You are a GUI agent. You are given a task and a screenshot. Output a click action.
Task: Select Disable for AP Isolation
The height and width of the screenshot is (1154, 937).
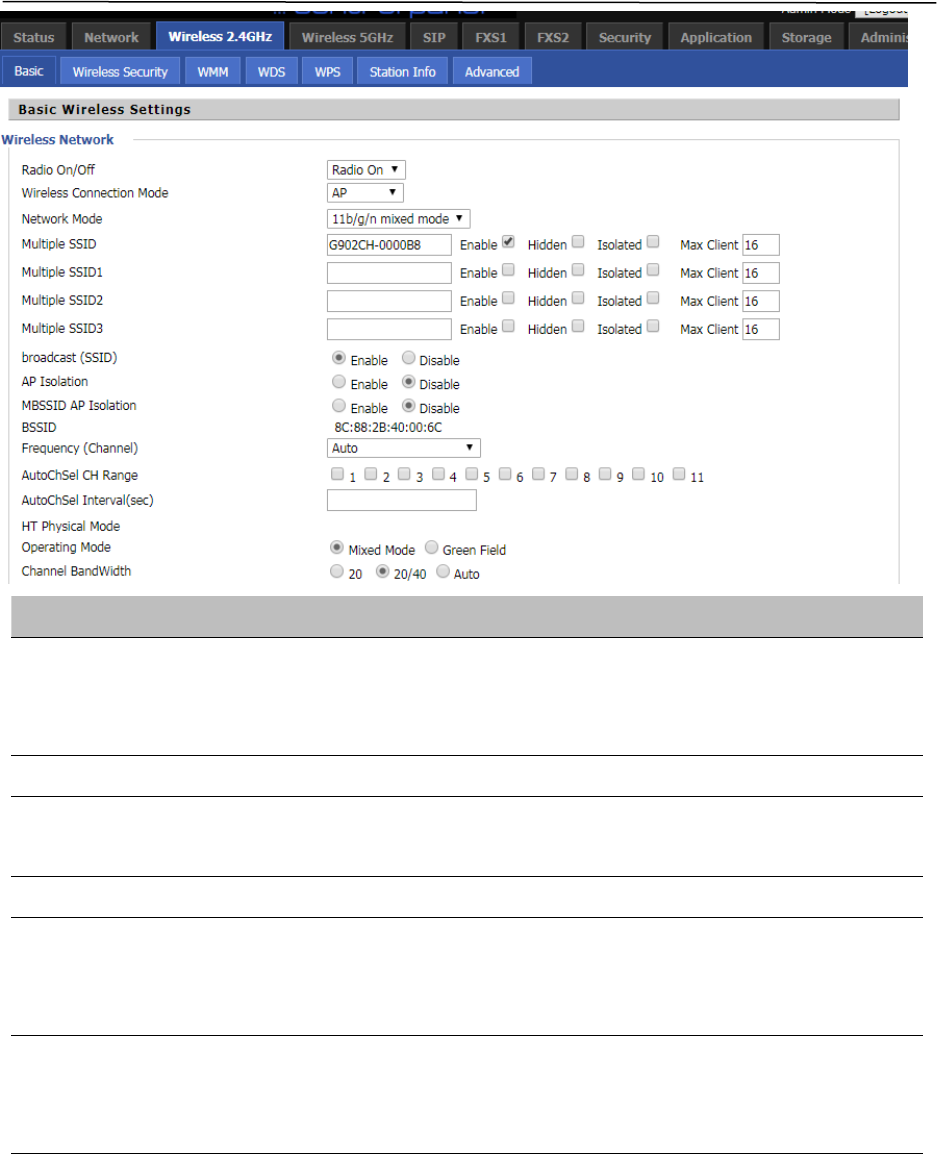click(409, 381)
